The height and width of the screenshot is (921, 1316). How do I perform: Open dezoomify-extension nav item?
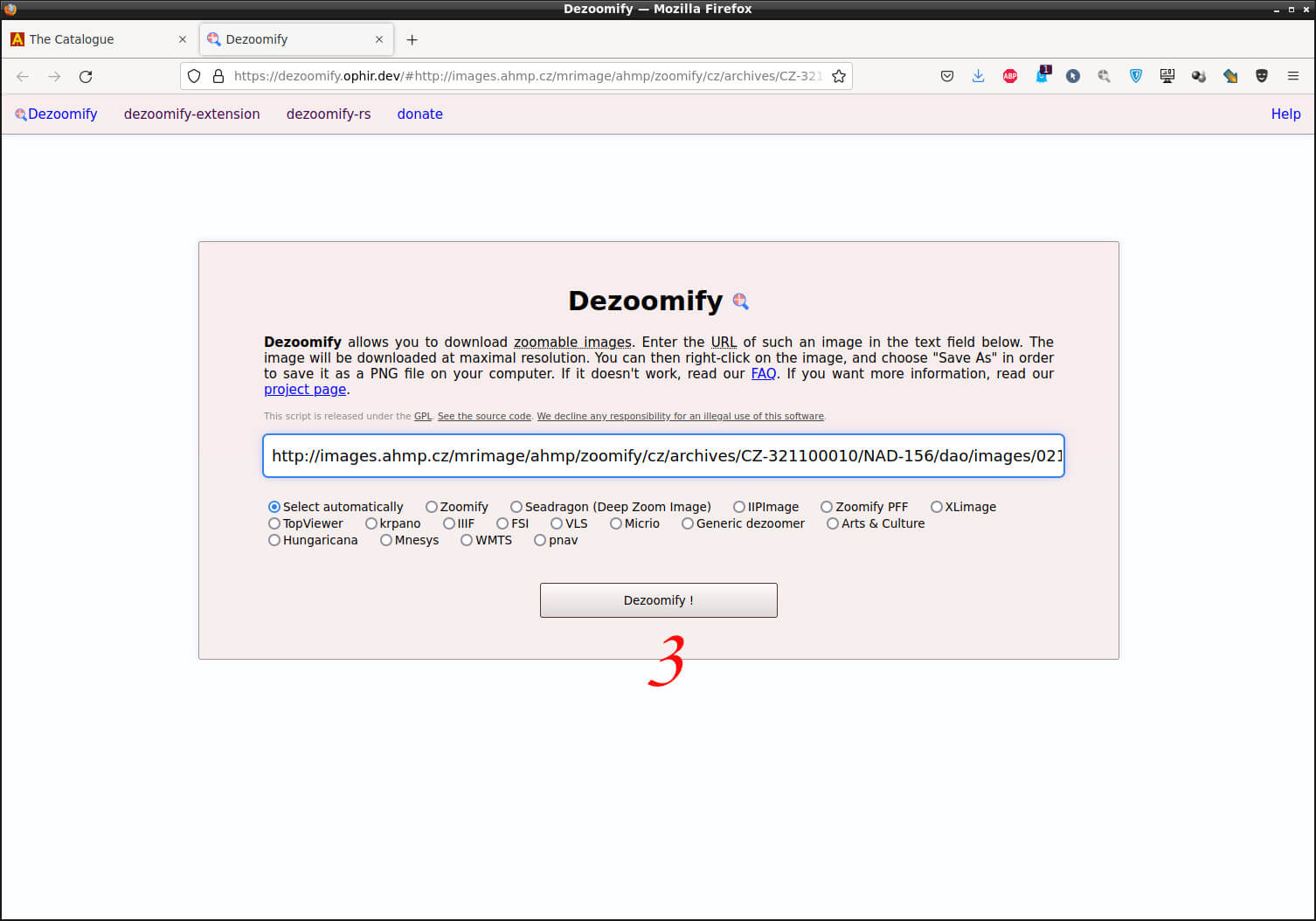tap(192, 114)
